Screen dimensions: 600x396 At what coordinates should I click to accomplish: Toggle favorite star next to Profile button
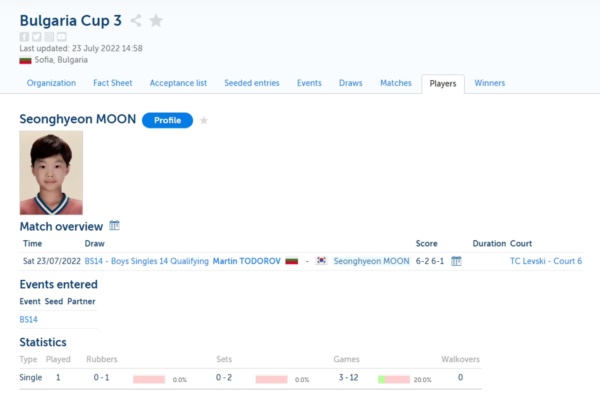pyautogui.click(x=204, y=121)
